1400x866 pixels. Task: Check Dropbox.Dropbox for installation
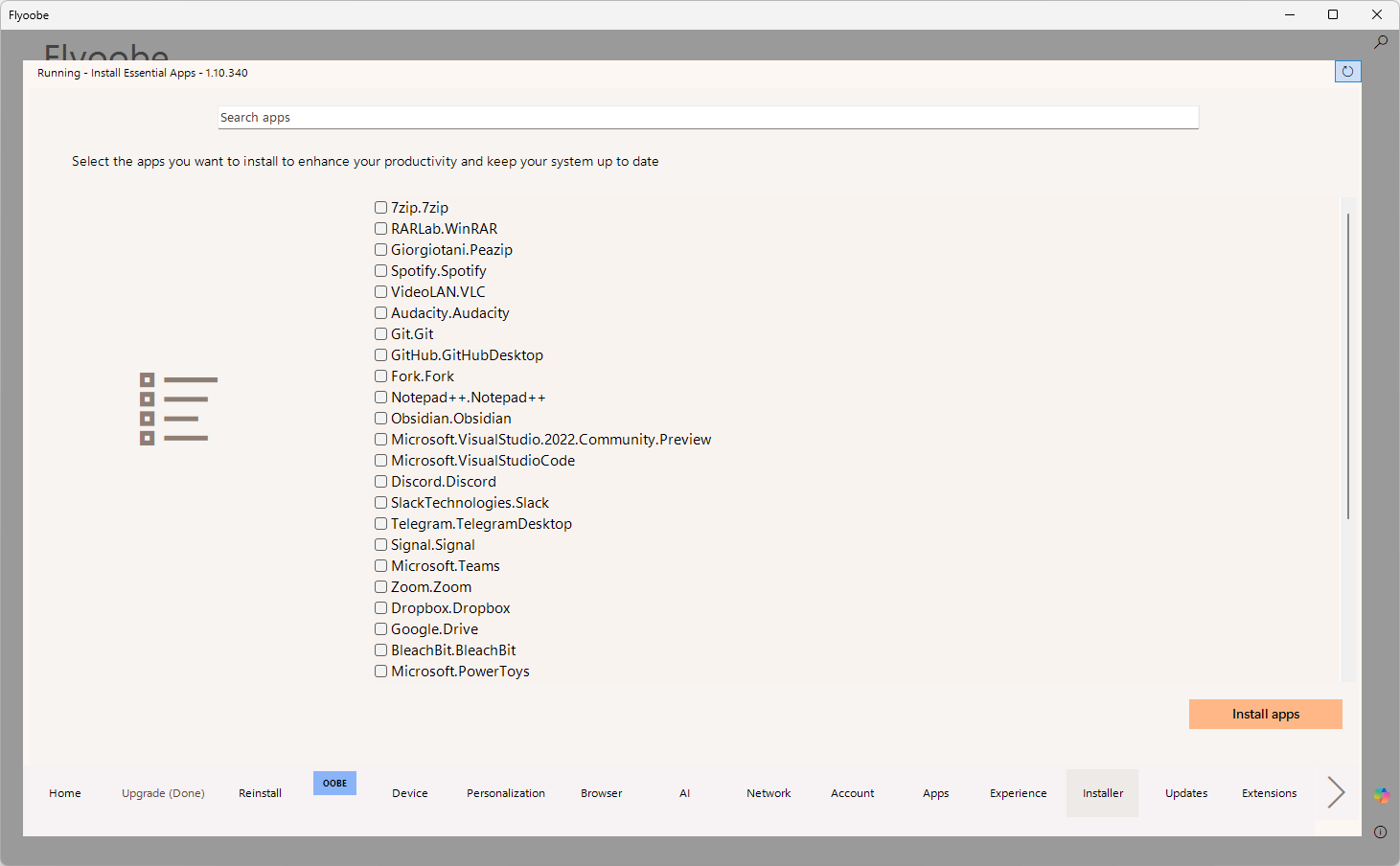[x=380, y=608]
